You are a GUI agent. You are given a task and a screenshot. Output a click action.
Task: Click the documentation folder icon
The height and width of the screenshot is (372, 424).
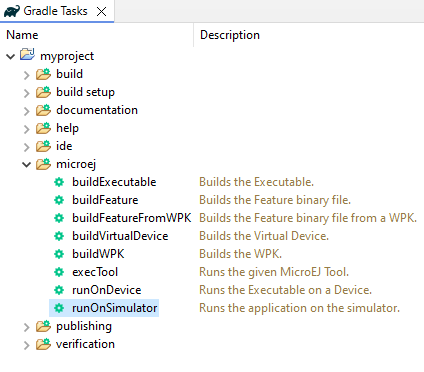click(x=43, y=110)
